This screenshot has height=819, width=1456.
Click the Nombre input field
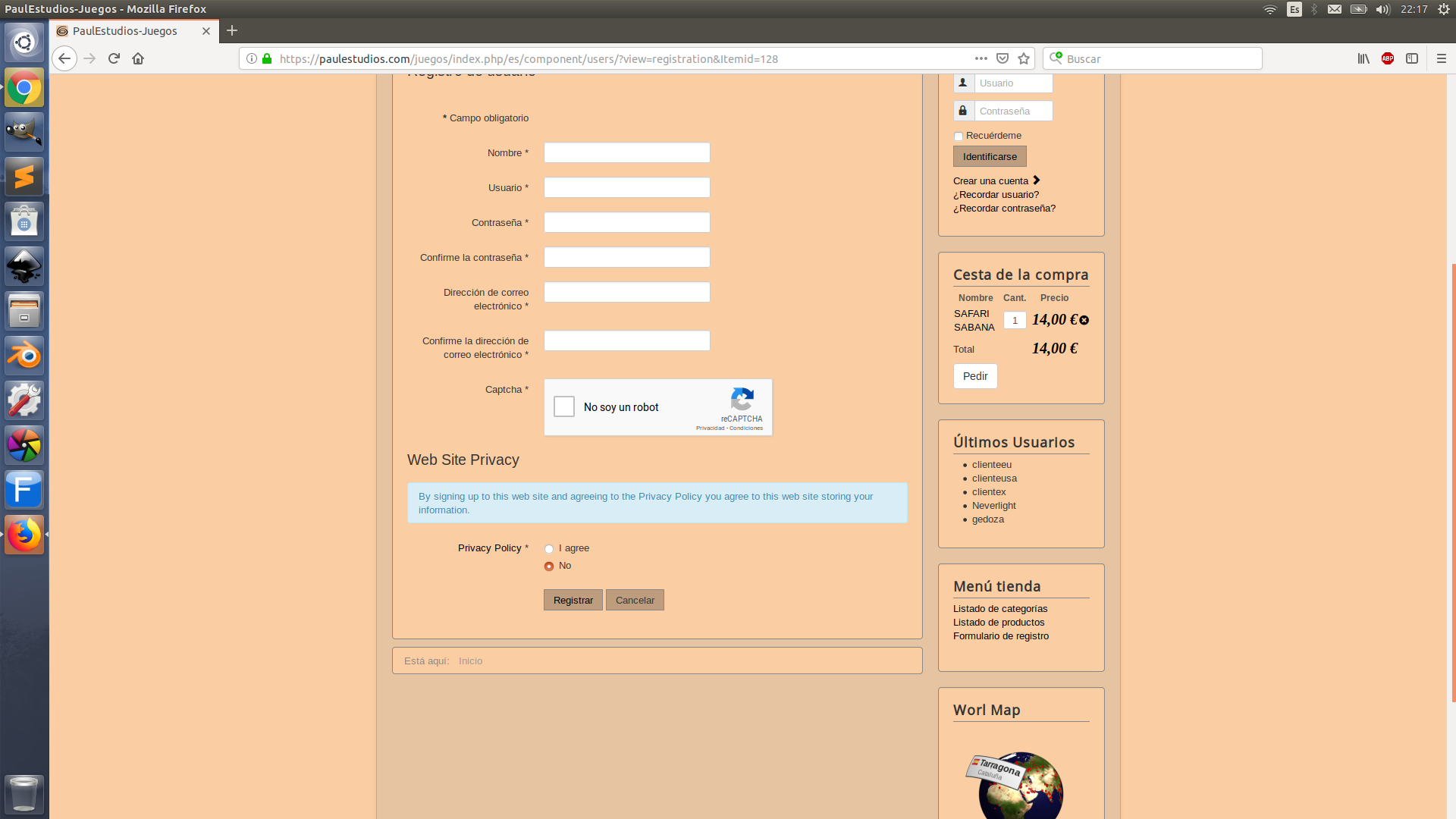pos(626,152)
